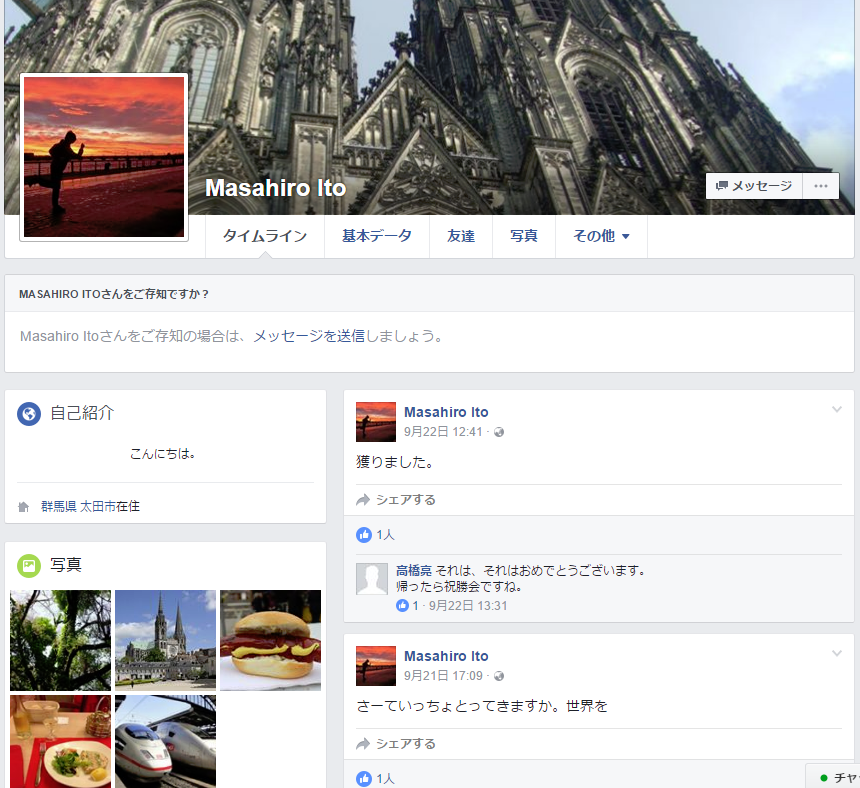Click the メッセージを送信 link
Image resolution: width=860 pixels, height=788 pixels.
309,336
